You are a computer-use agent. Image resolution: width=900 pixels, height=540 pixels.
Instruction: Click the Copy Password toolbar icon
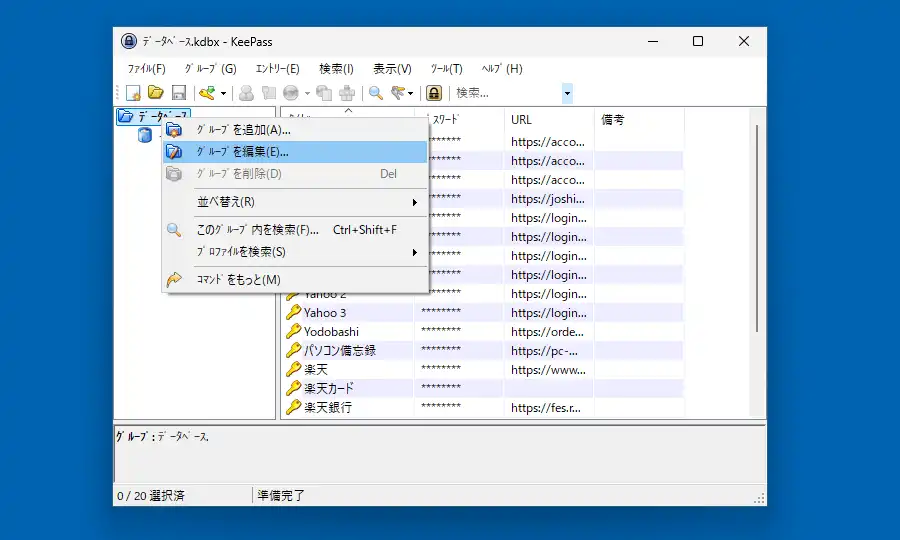[269, 93]
